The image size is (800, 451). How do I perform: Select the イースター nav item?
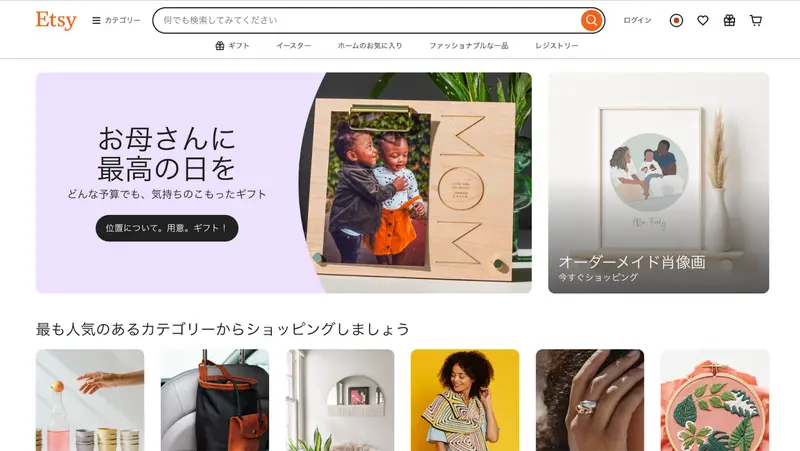(294, 45)
